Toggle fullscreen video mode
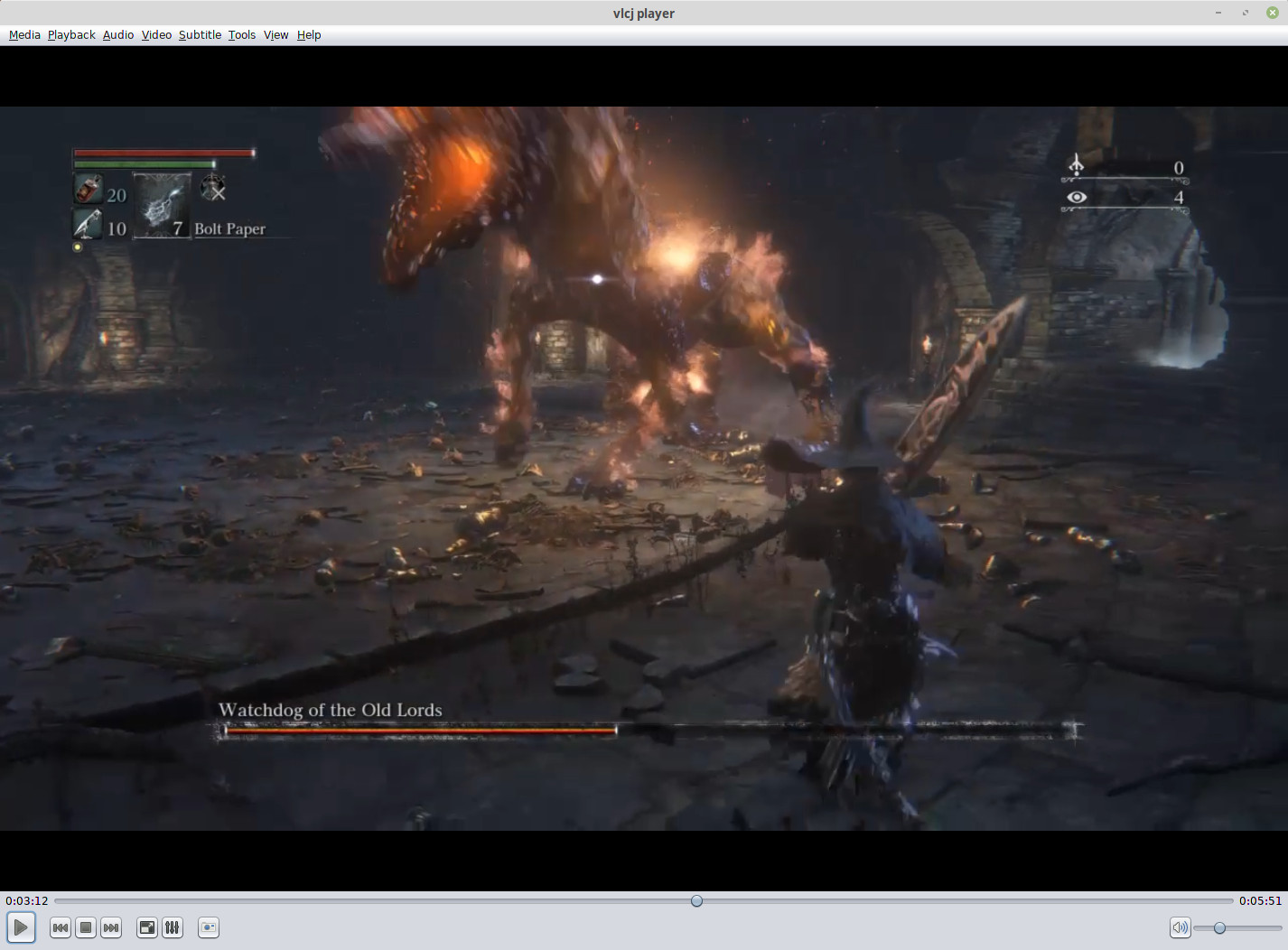Screen dimensions: 1288x950 coord(147,927)
